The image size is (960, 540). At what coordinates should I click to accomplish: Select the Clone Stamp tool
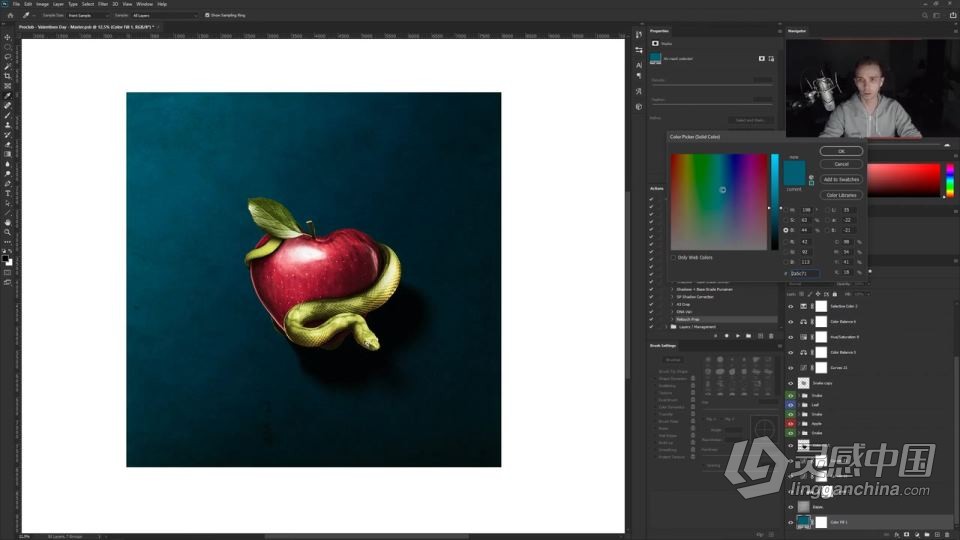tap(7, 125)
